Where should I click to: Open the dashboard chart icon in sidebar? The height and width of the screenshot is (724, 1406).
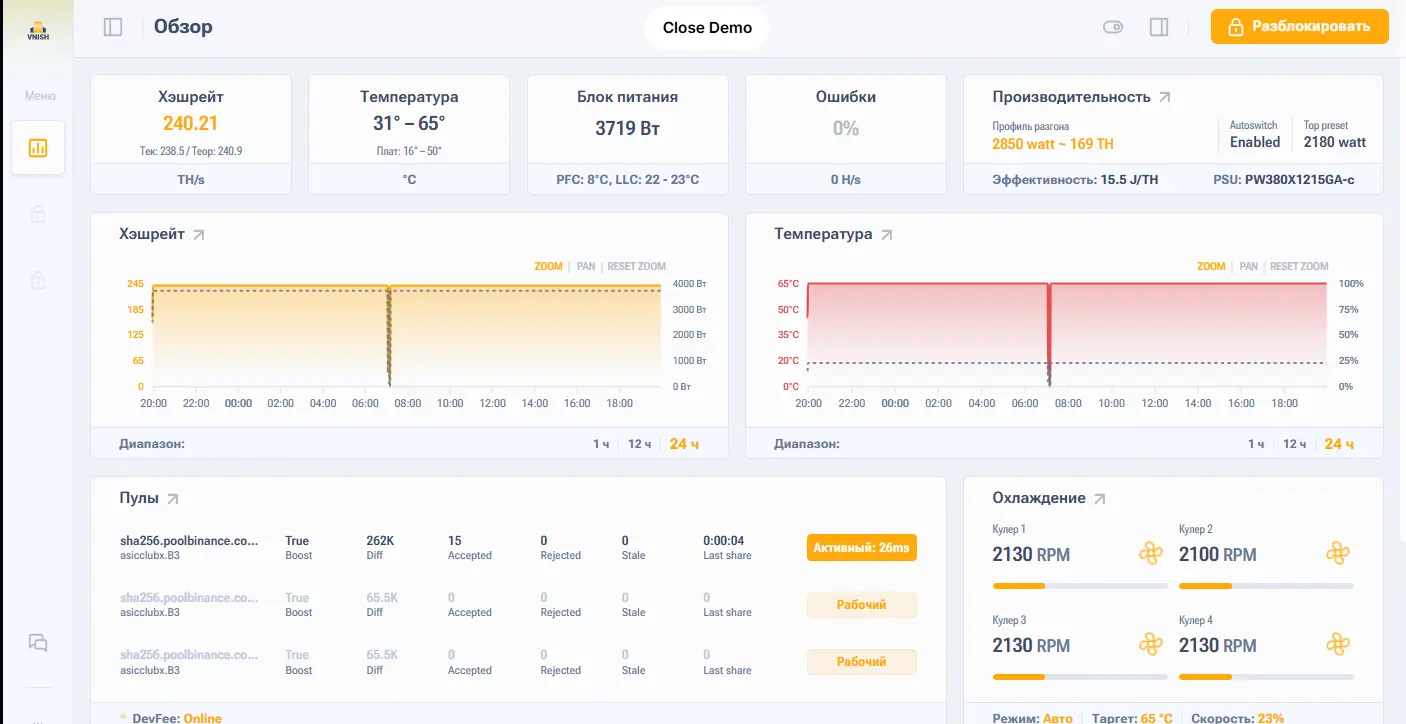click(x=38, y=148)
